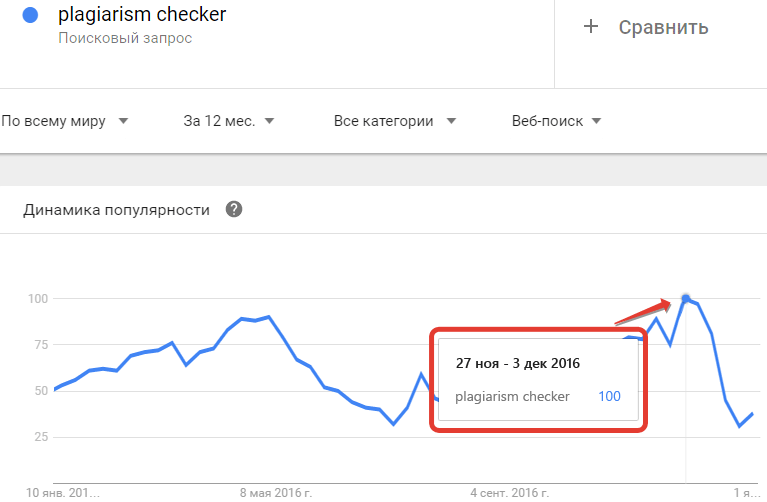
Task: Click the Поисковый запрос subtitle
Action: click(125, 38)
